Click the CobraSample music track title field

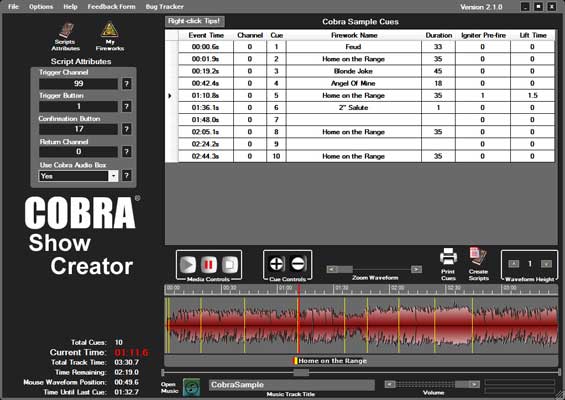[x=292, y=385]
